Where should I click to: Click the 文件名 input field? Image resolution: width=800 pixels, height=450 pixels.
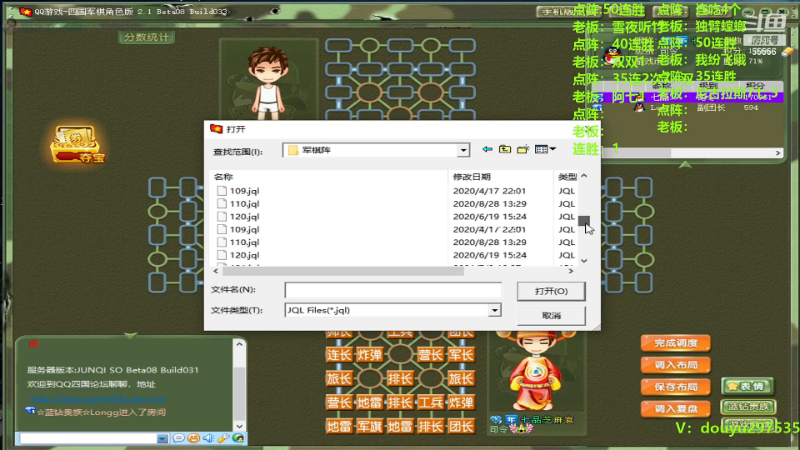tap(393, 290)
